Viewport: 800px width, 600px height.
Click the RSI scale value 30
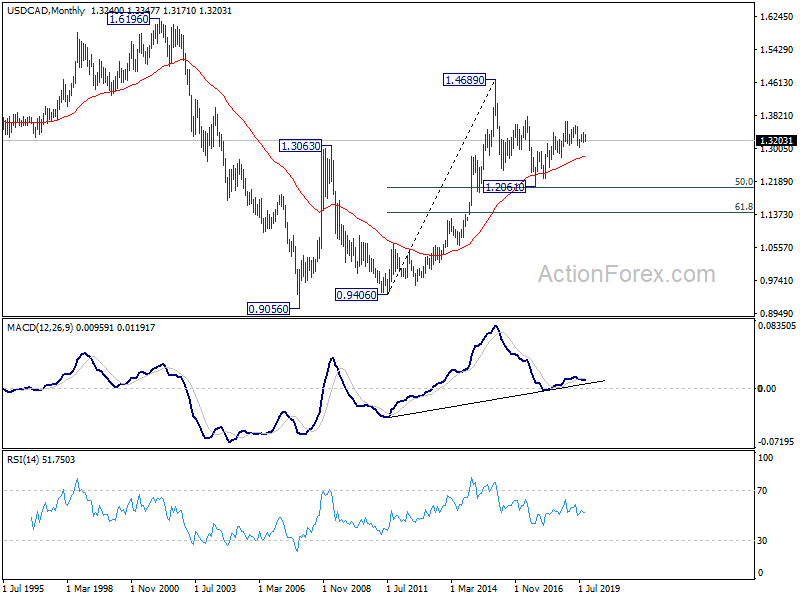[x=762, y=540]
